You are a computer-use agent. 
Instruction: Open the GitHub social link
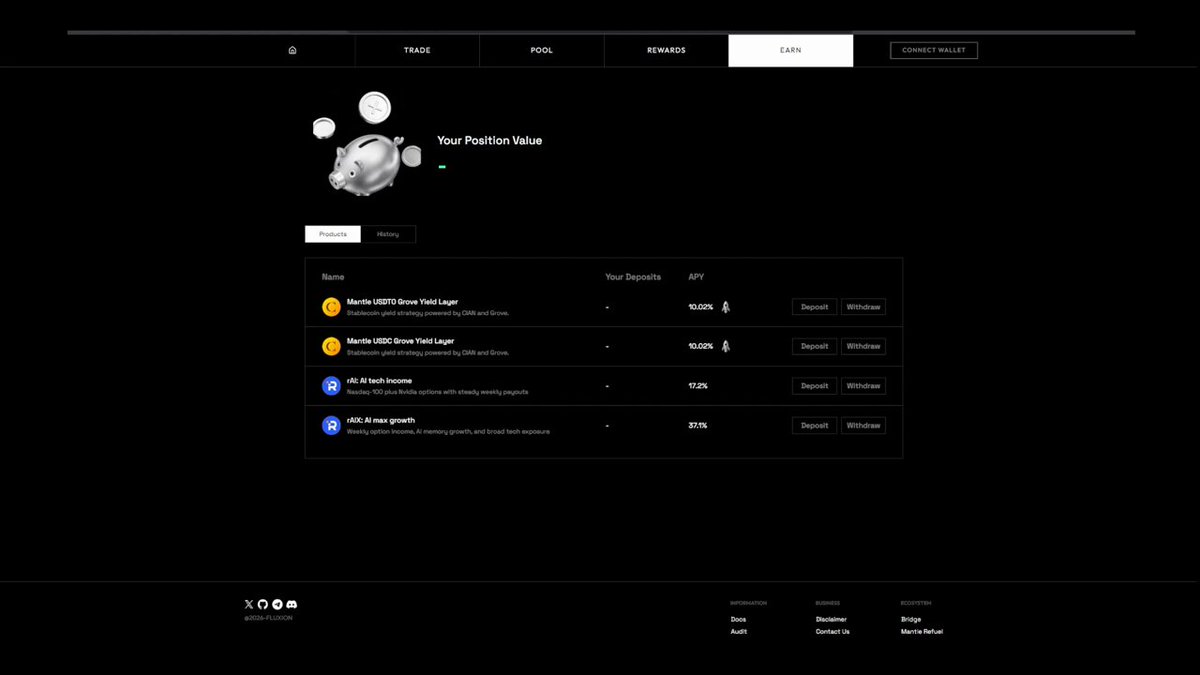pos(263,604)
